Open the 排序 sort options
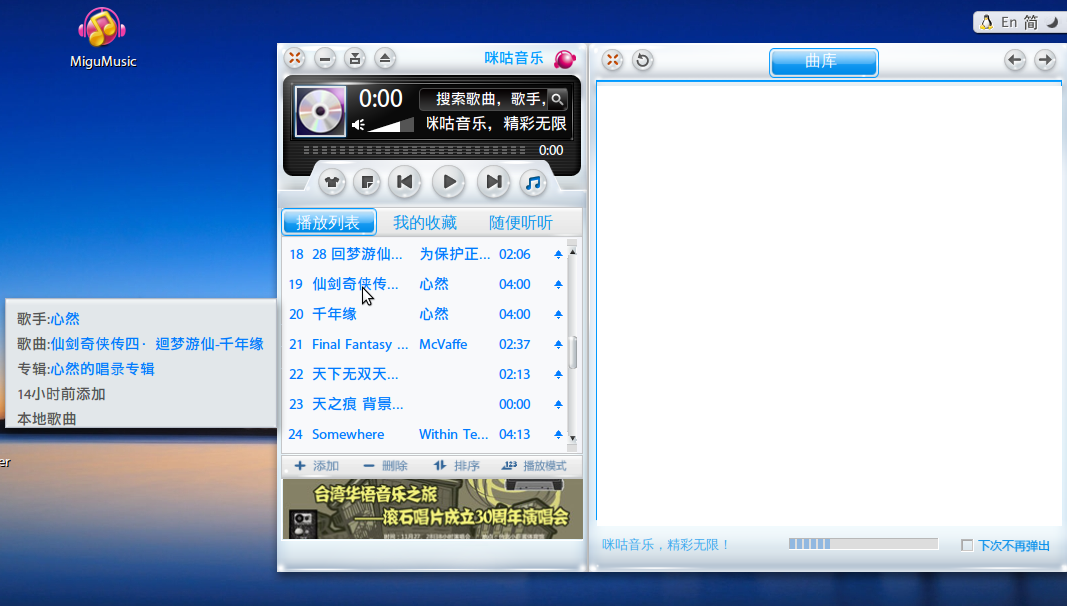1067x606 pixels. click(457, 466)
